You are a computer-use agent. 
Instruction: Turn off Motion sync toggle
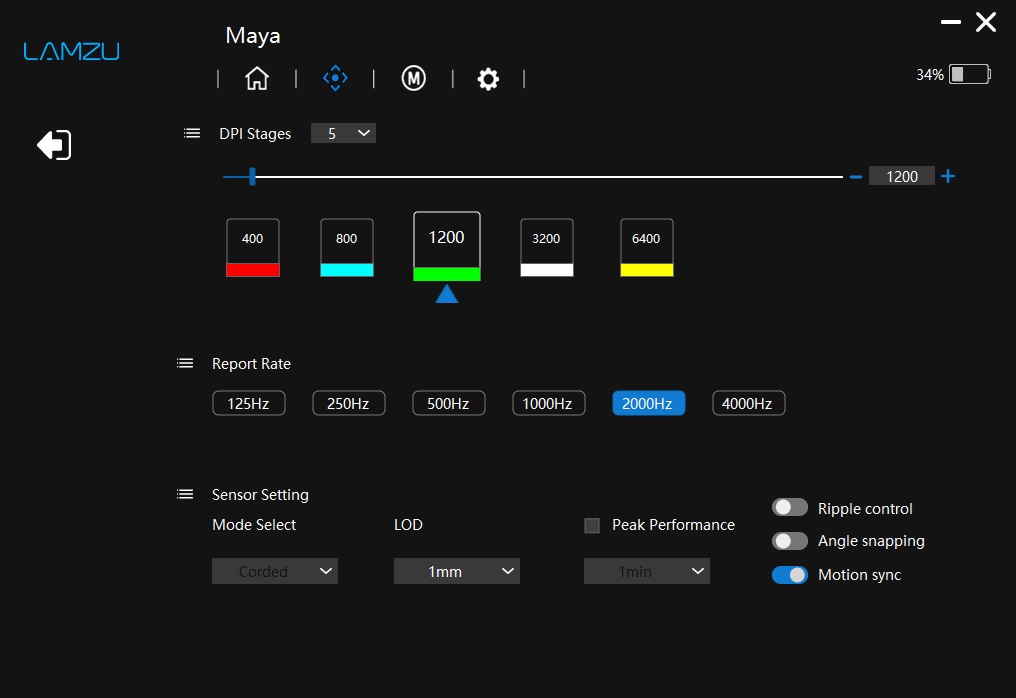point(790,575)
